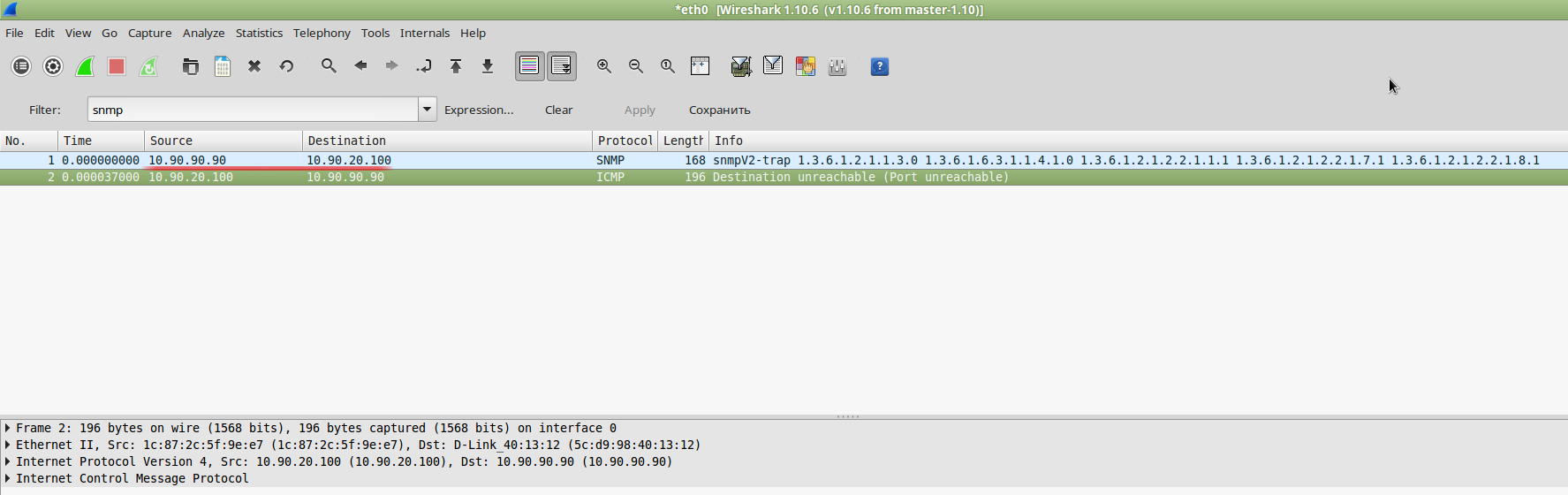
Task: Edit capture filters icon
Action: click(x=741, y=66)
